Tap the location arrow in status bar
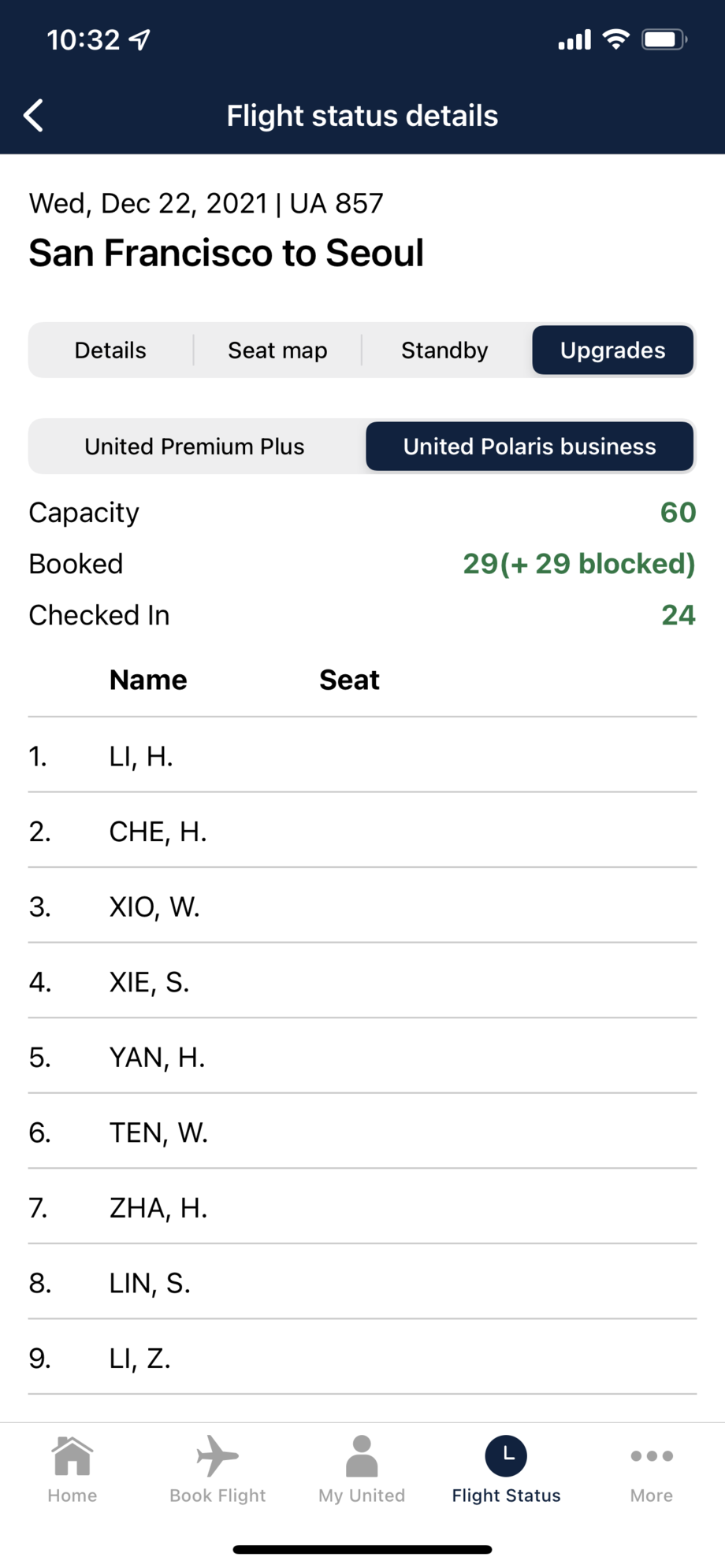The height and width of the screenshot is (1568, 725). (x=139, y=39)
